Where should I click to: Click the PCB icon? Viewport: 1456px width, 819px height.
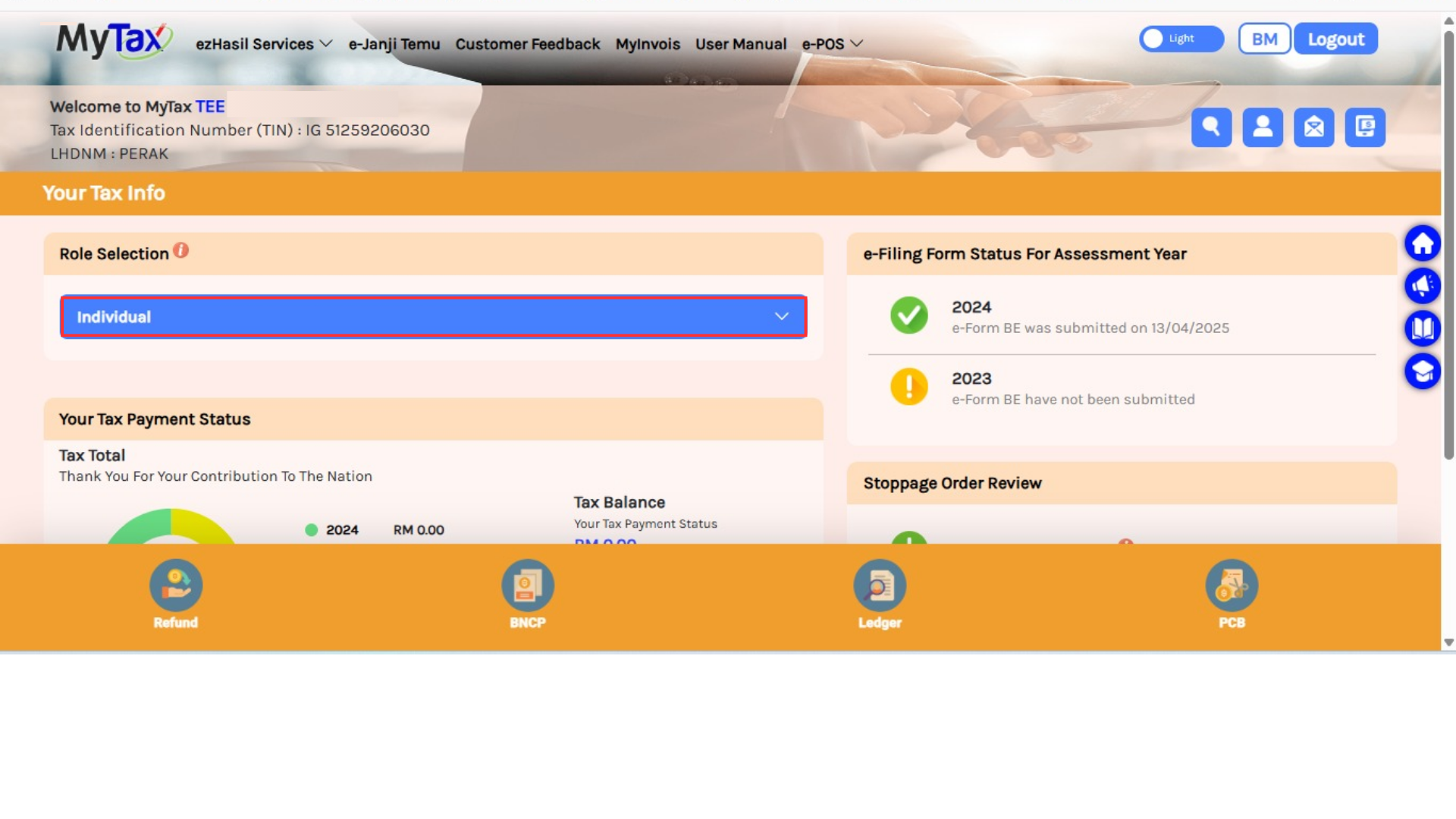(x=1232, y=585)
